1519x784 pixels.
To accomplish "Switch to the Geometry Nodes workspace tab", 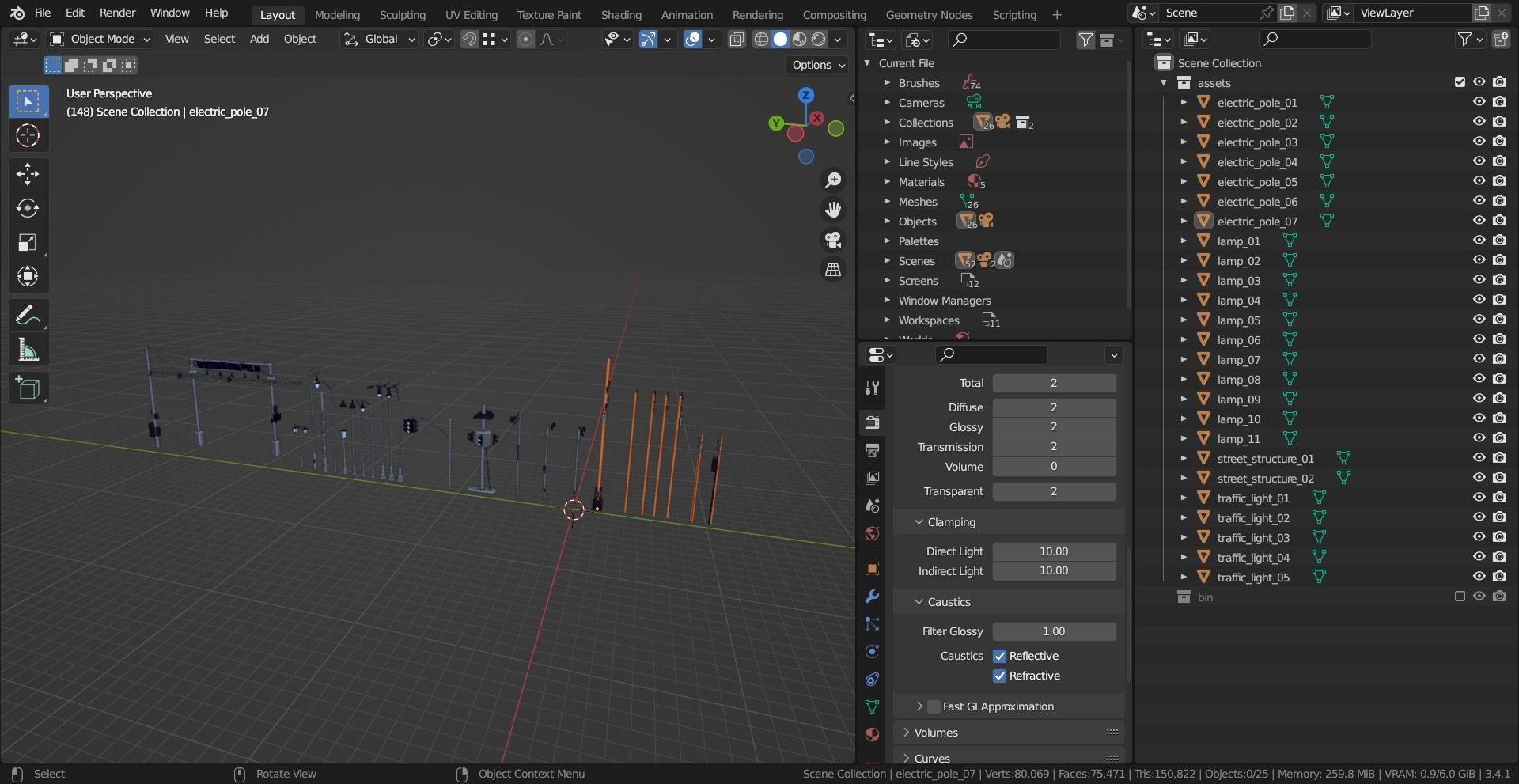I will click(929, 14).
